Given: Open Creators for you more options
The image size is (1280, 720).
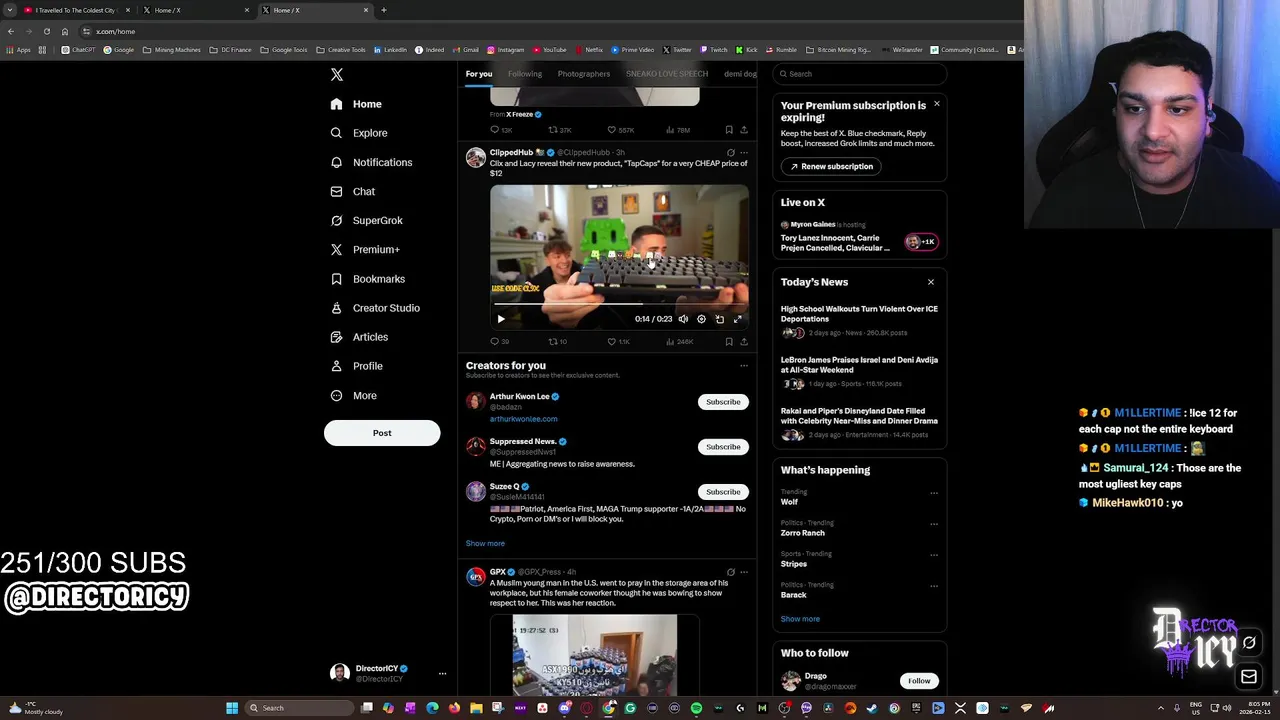Looking at the screenshot, I should (743, 366).
